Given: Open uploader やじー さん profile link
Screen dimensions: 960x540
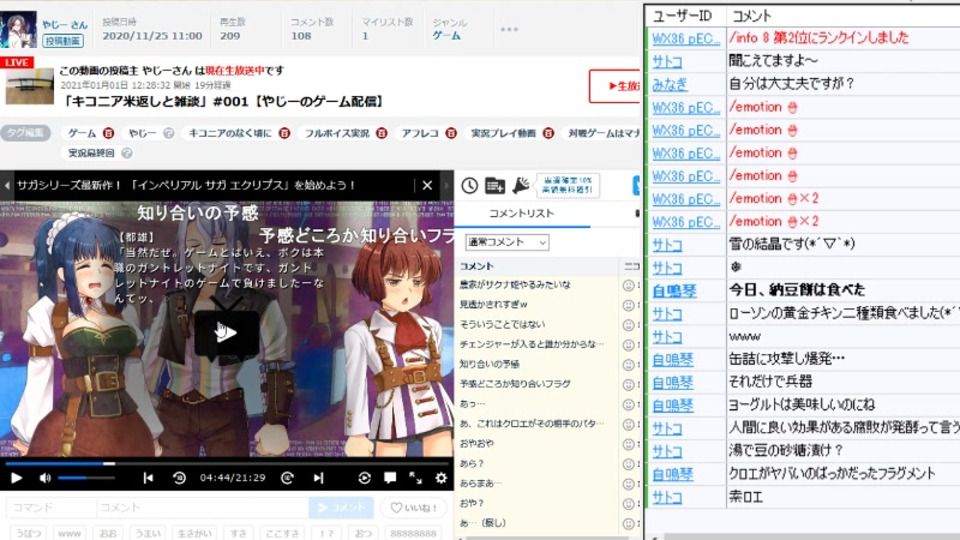Looking at the screenshot, I should pyautogui.click(x=65, y=25).
